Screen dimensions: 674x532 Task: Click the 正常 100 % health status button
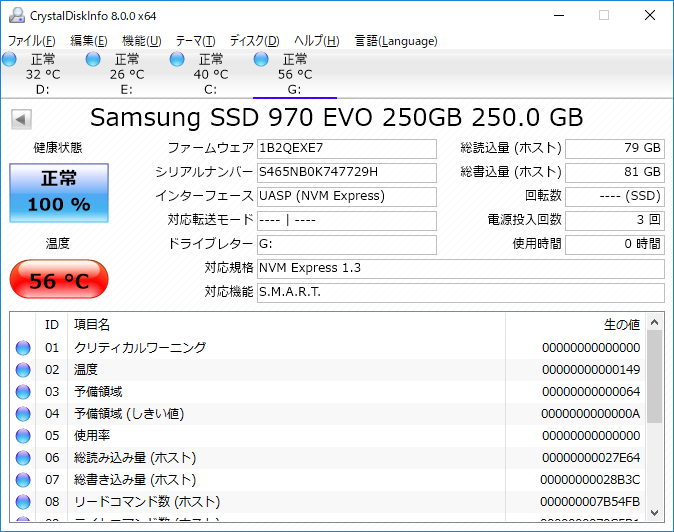(59, 193)
